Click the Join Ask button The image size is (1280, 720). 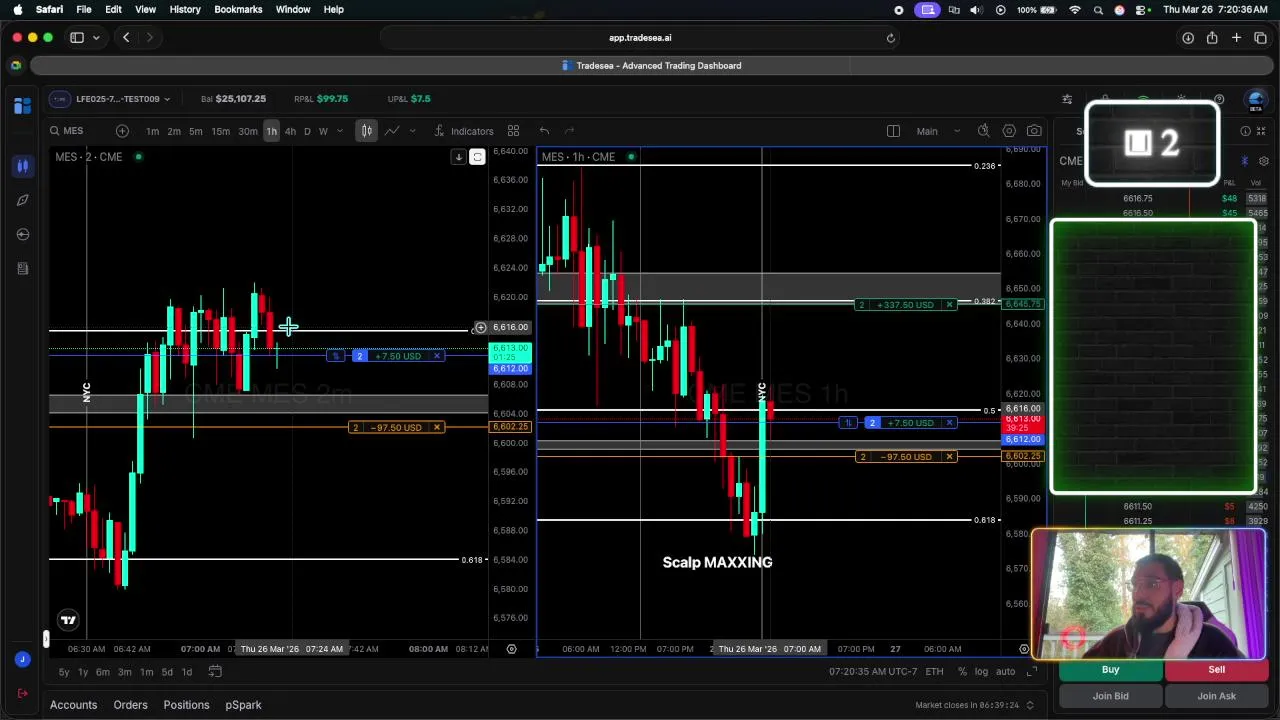tap(1216, 696)
